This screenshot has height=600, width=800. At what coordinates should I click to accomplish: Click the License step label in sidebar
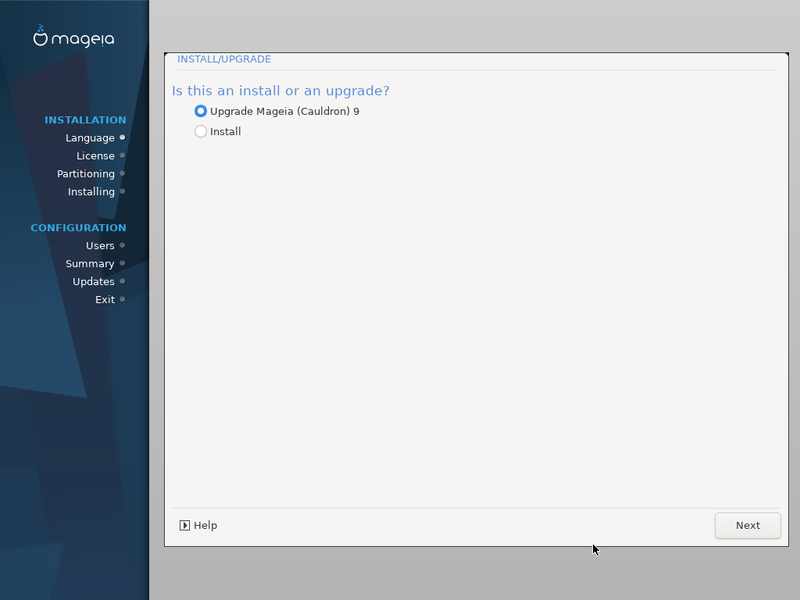(95, 156)
